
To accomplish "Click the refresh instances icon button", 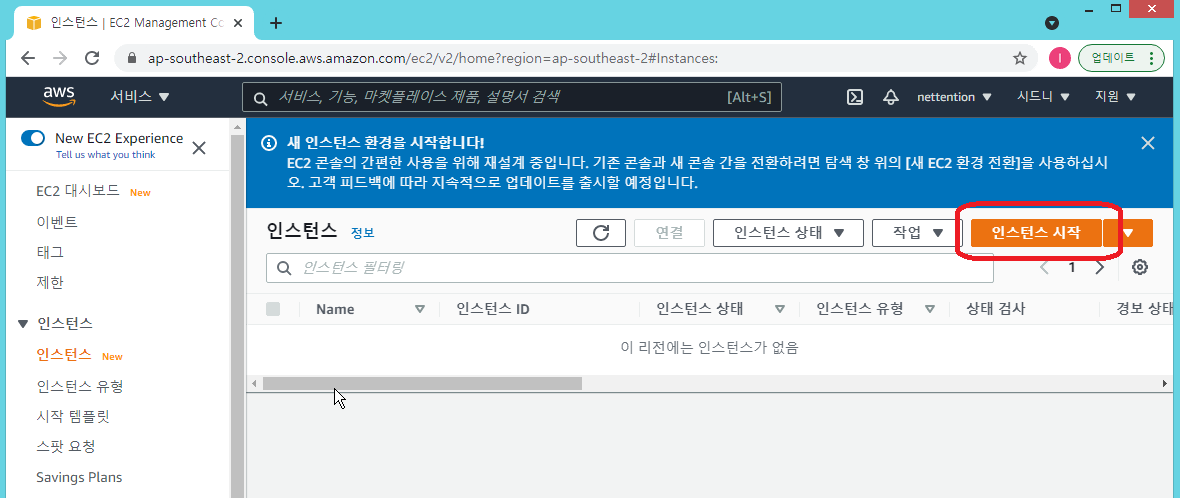I will point(601,233).
